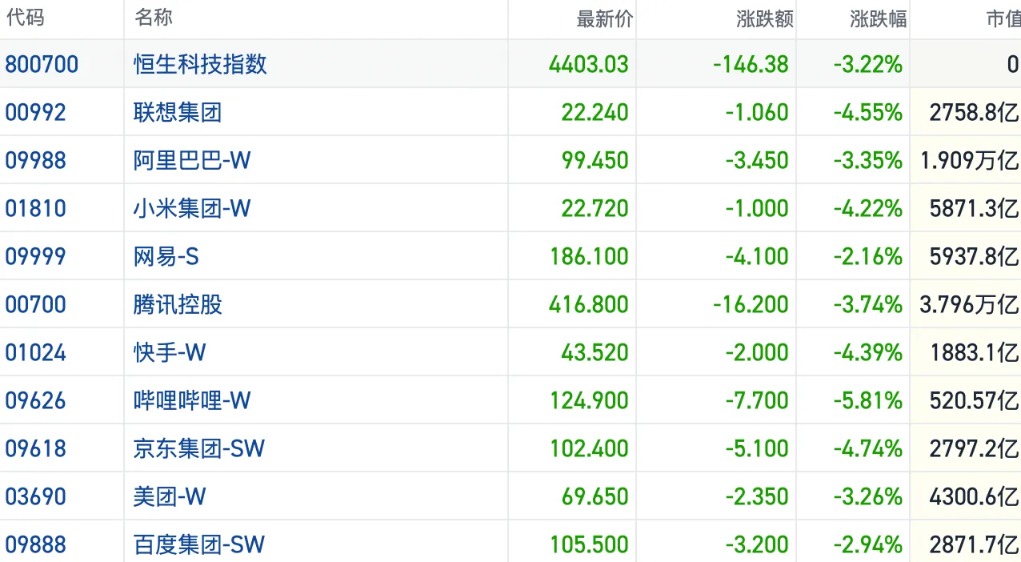Viewport: 1021px width, 562px height.
Task: Open stock code 09988
Action: 35,160
